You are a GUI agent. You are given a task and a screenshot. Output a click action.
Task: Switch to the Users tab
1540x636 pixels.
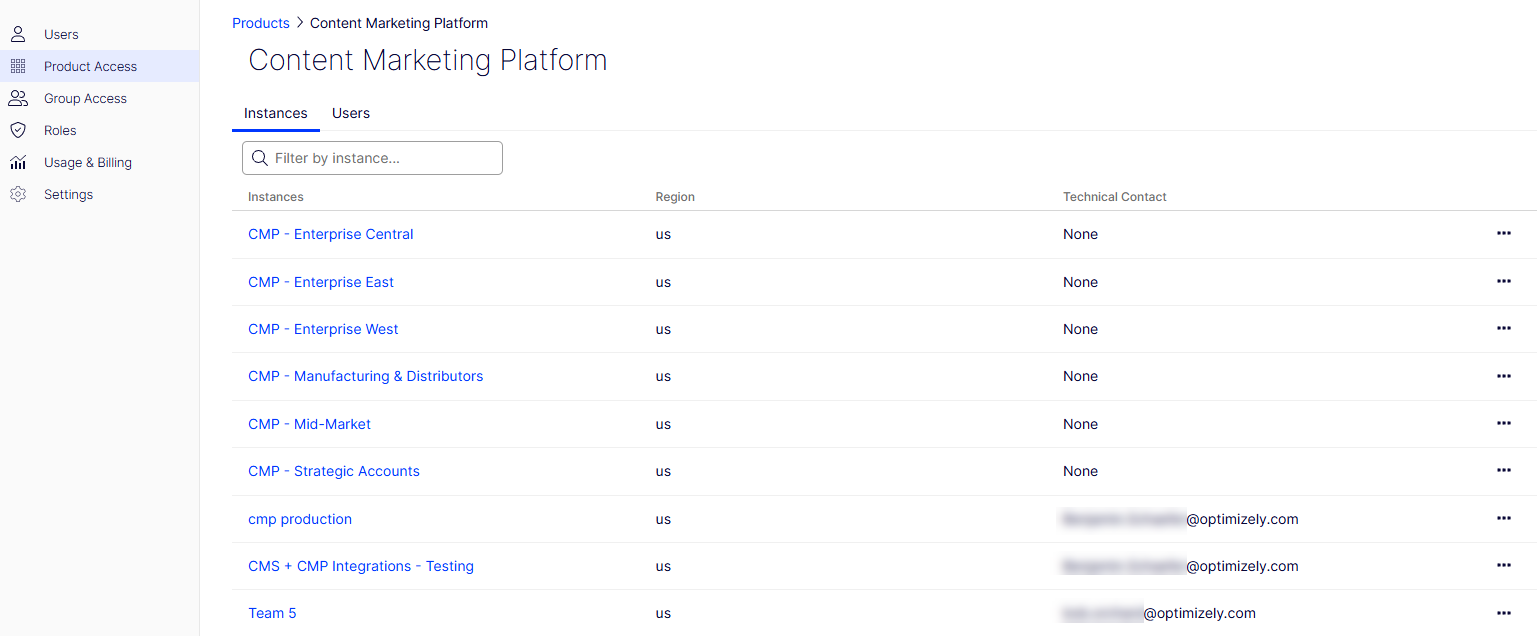pyautogui.click(x=351, y=113)
